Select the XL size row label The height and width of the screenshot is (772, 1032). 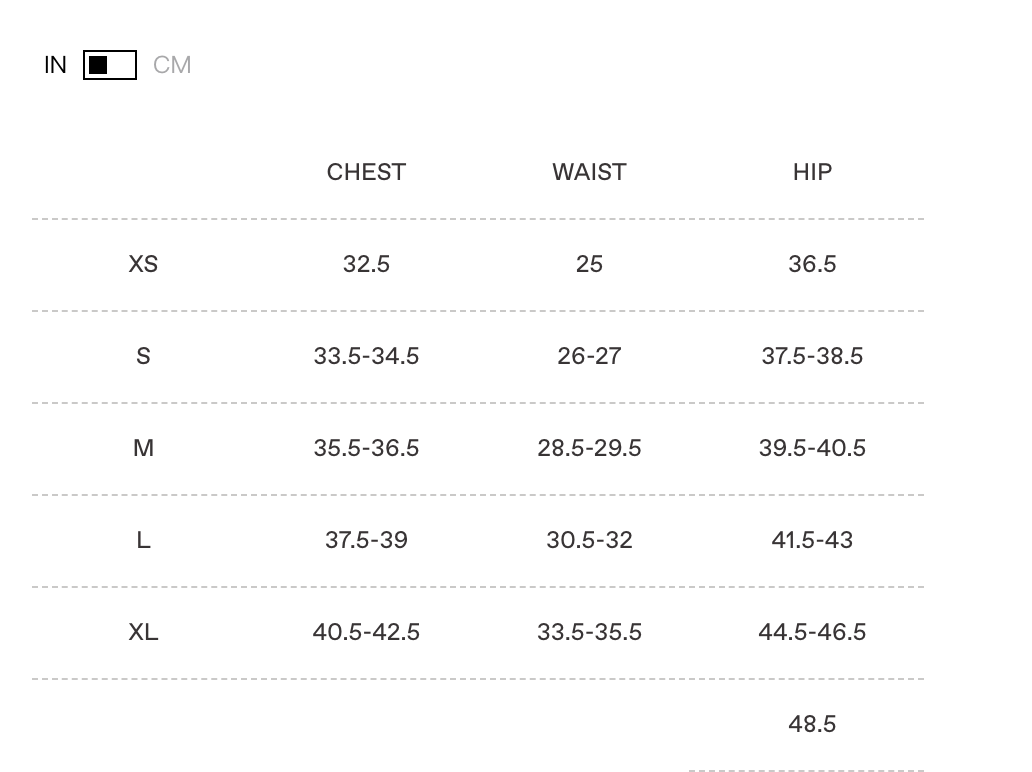(x=143, y=632)
